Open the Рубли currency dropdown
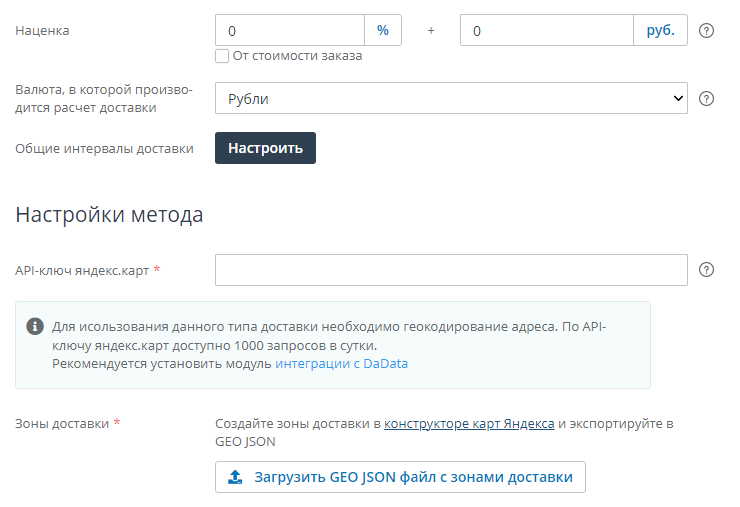The height and width of the screenshot is (507, 740). click(450, 99)
